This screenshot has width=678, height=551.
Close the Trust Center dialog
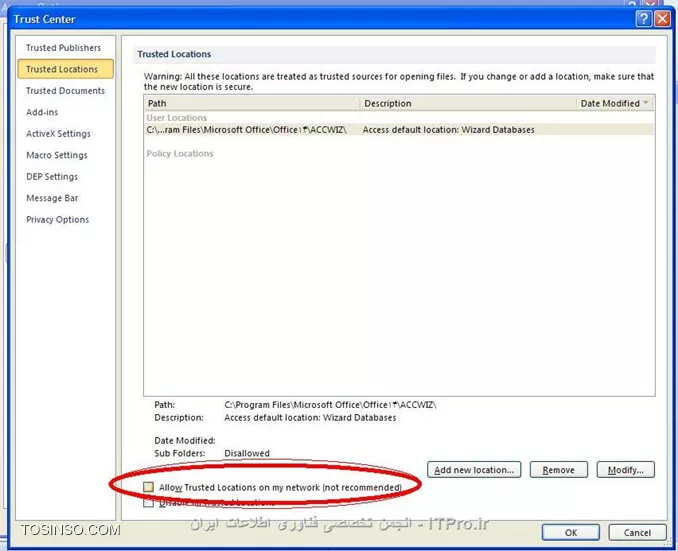[x=661, y=19]
